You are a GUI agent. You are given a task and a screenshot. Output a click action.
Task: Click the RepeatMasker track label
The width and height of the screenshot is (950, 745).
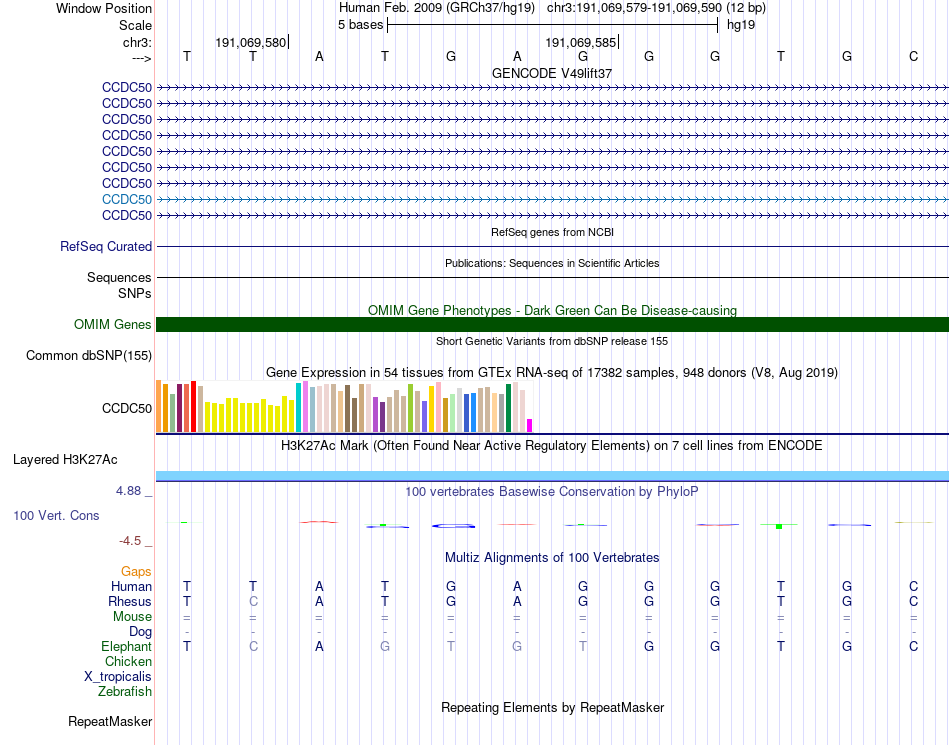[110, 721]
